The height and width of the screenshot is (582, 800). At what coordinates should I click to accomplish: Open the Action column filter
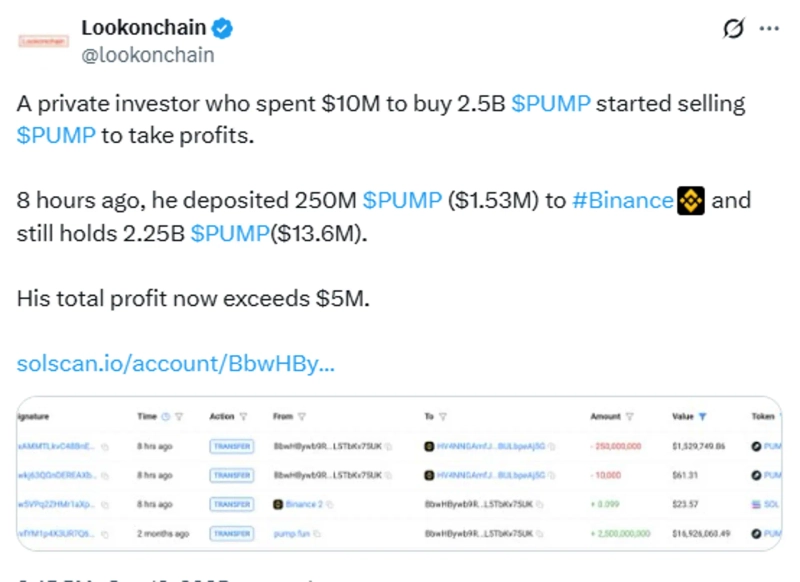click(243, 416)
